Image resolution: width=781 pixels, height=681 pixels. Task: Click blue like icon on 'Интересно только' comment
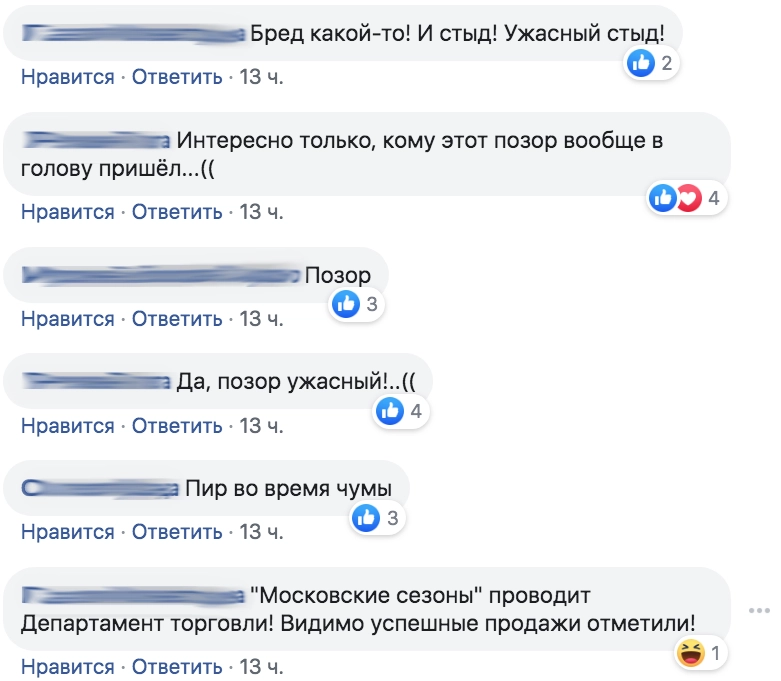(x=663, y=198)
